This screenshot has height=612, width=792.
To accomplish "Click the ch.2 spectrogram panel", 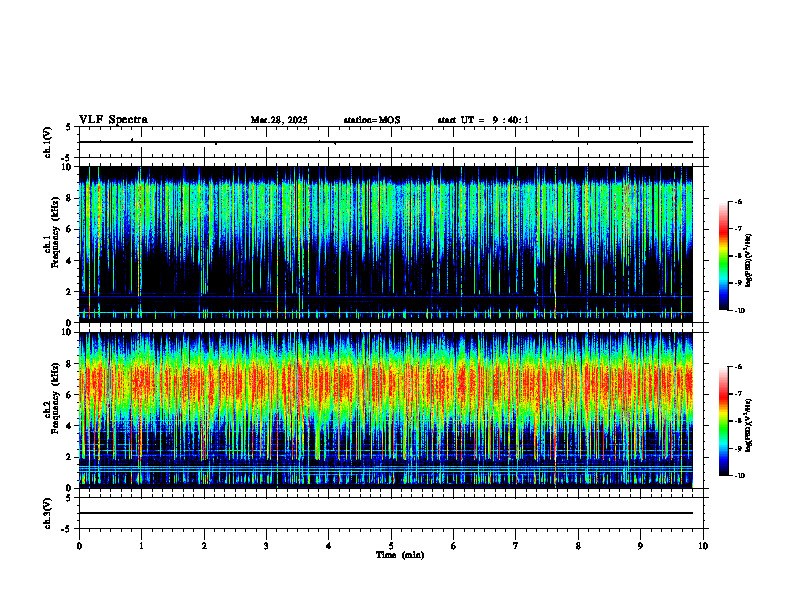I will point(385,410).
